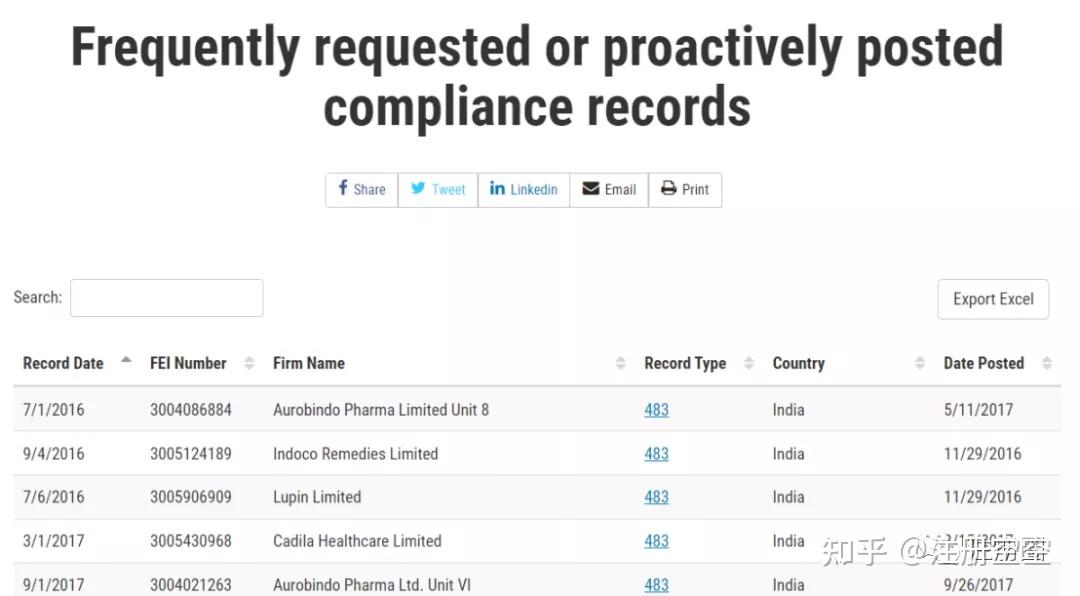Viewport: 1080px width, 596px height.
Task: Sort table by Country column
Action: click(919, 363)
